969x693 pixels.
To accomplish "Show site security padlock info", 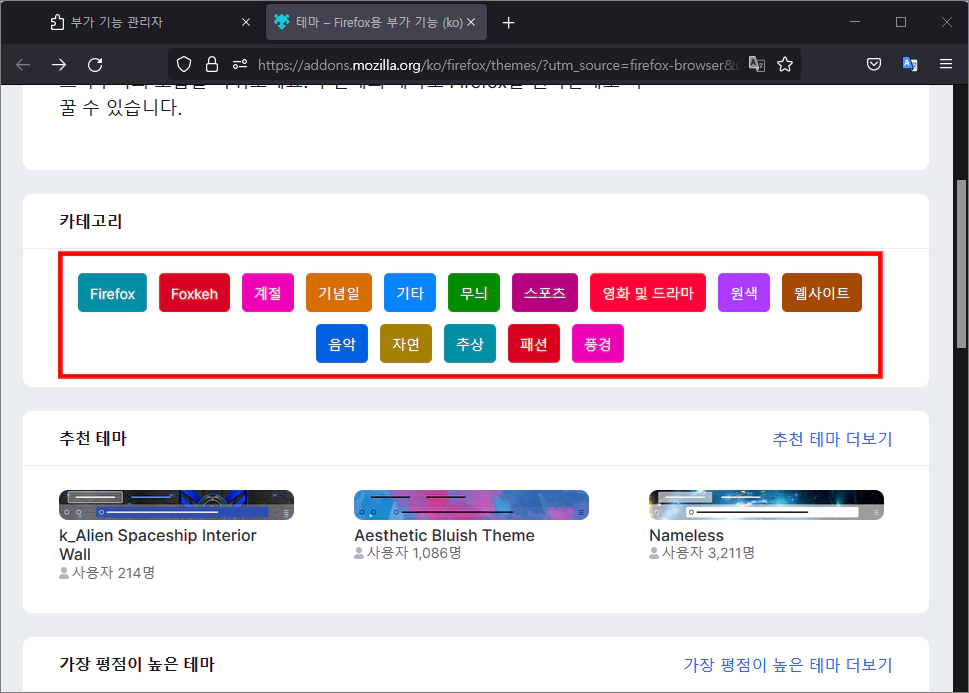I will point(212,64).
